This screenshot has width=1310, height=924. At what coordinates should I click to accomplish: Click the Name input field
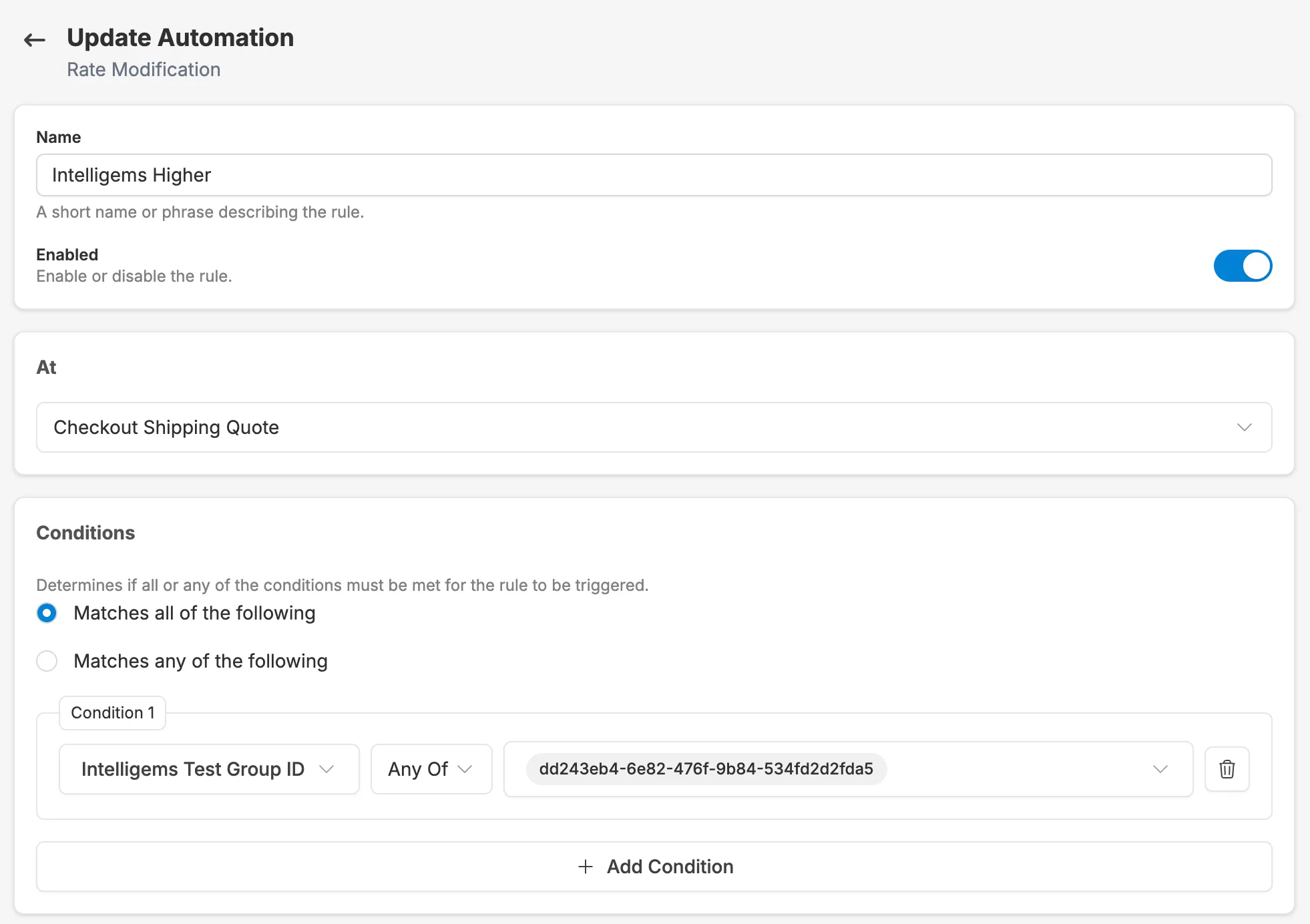[654, 175]
